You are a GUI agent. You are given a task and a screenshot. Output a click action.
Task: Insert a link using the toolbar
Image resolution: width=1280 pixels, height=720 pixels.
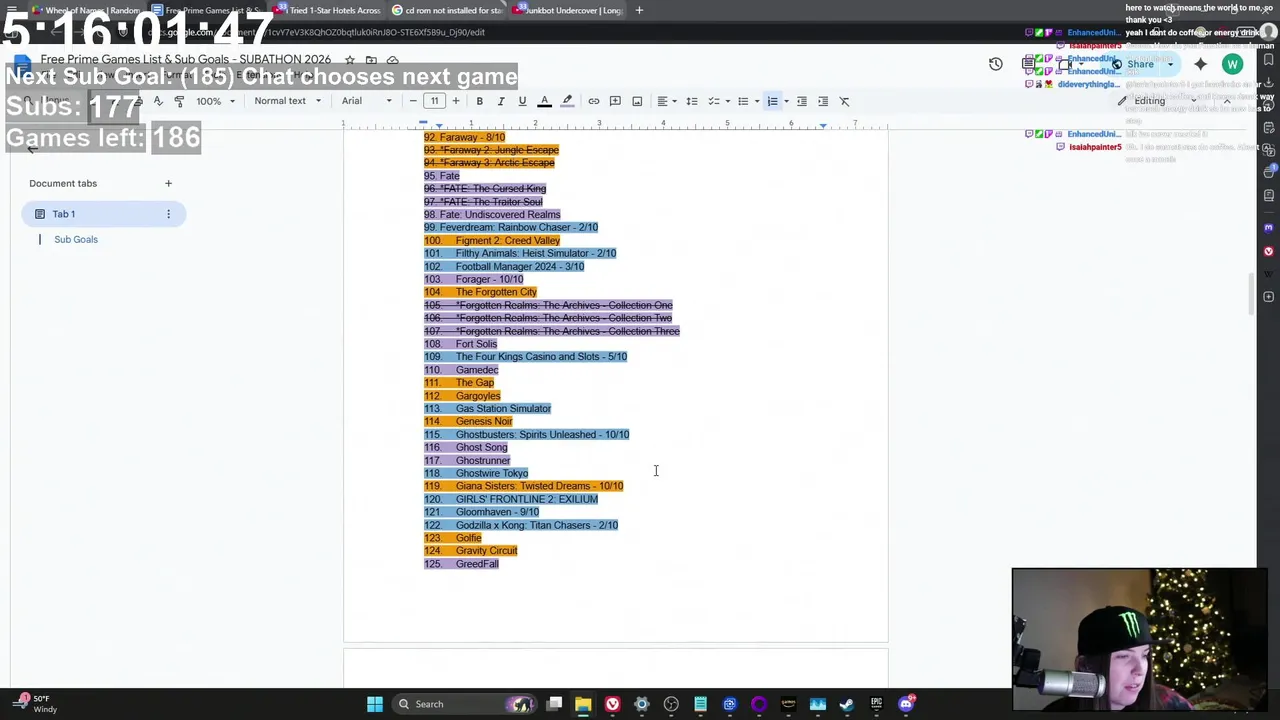pos(594,101)
